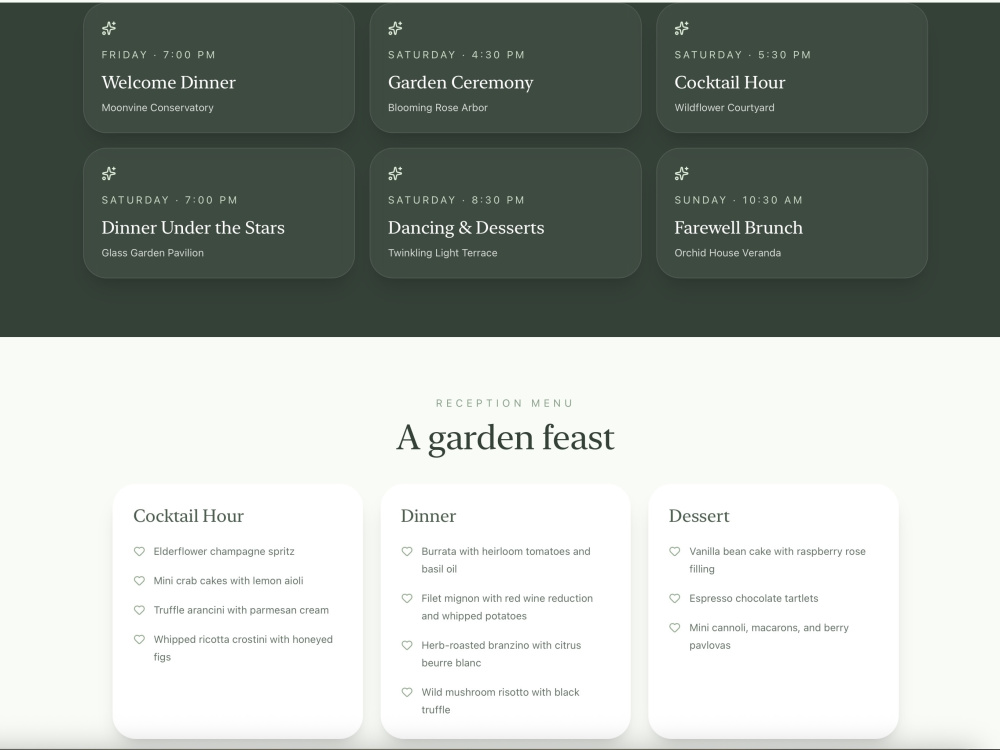Click the sparkle icon on Farewell Brunch card

[x=682, y=173]
